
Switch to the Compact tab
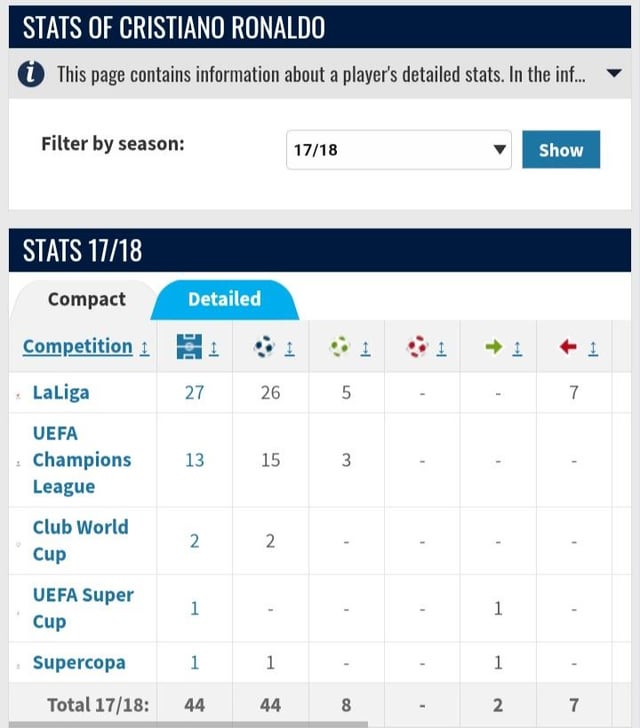[87, 299]
